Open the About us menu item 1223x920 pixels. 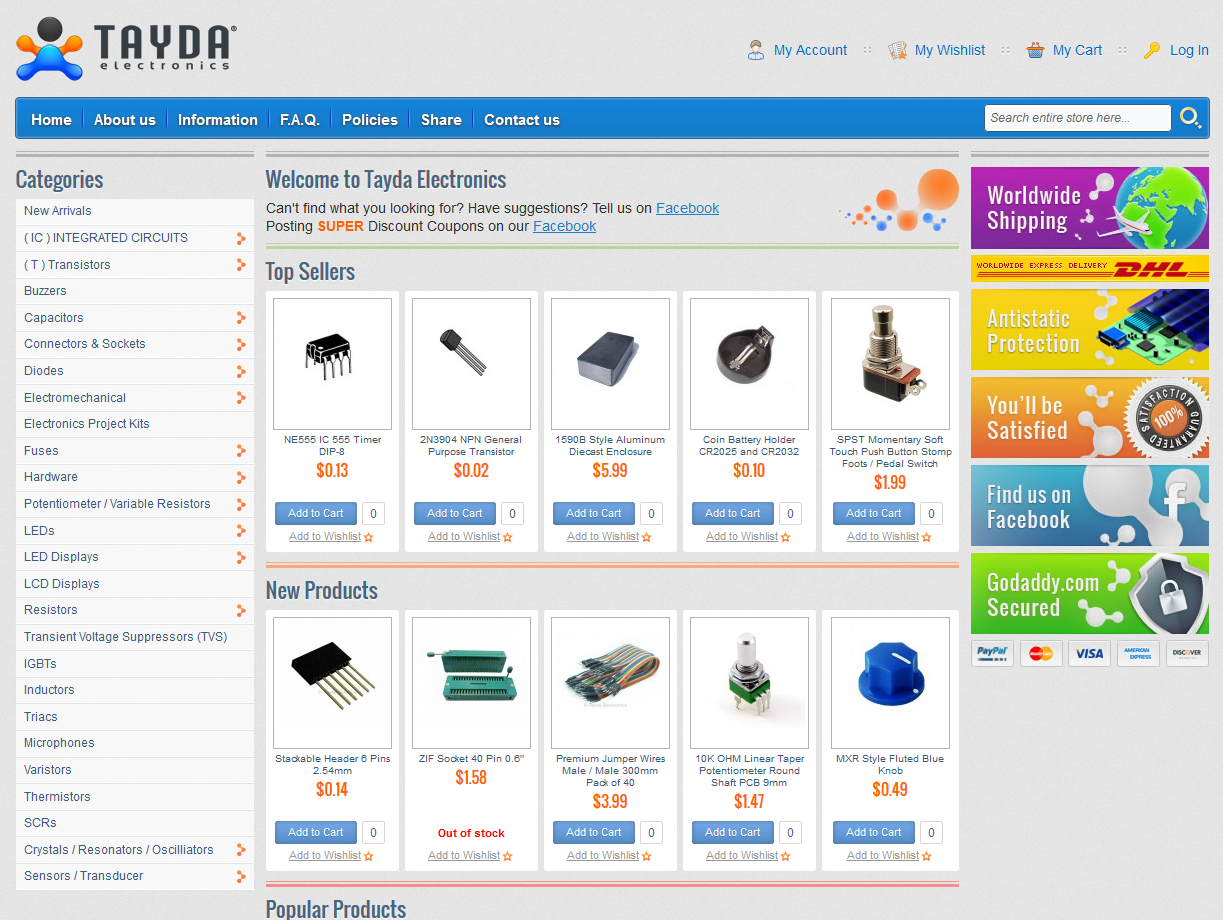coord(125,120)
